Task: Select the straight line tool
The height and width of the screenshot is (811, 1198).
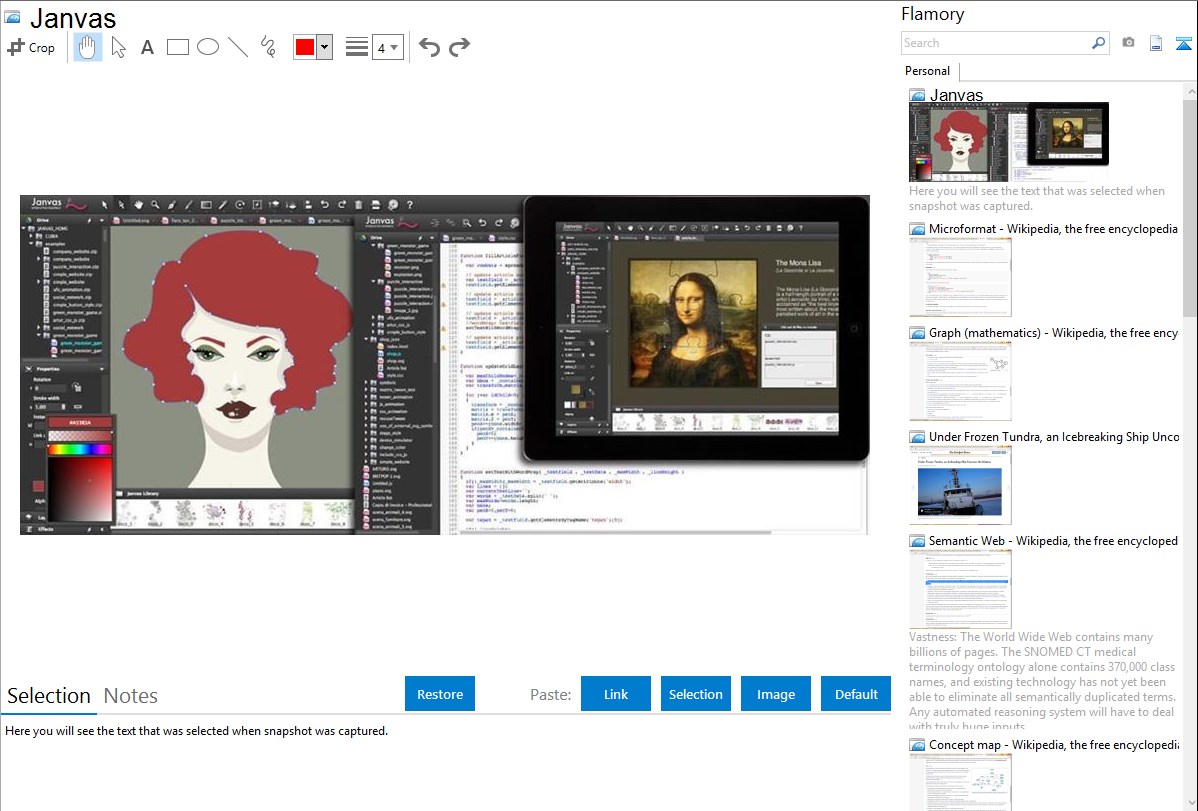Action: [238, 47]
